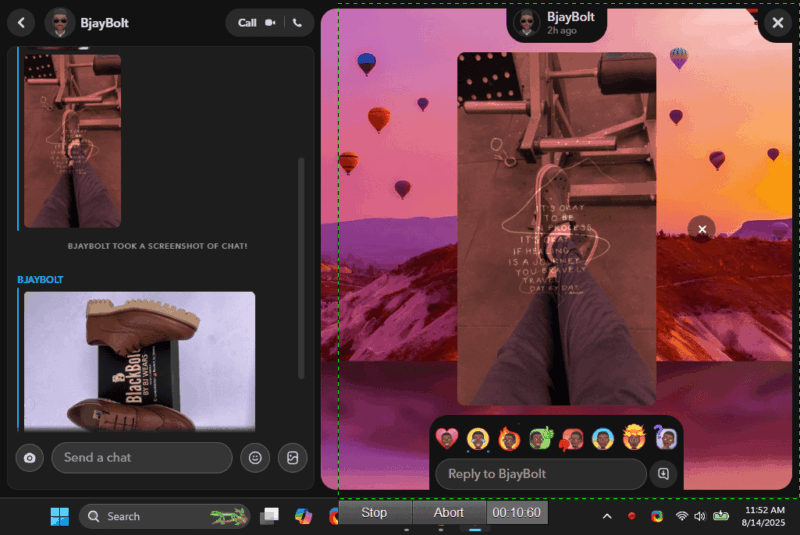Click the volume speaker tray icon
800x535 pixels.
point(699,516)
